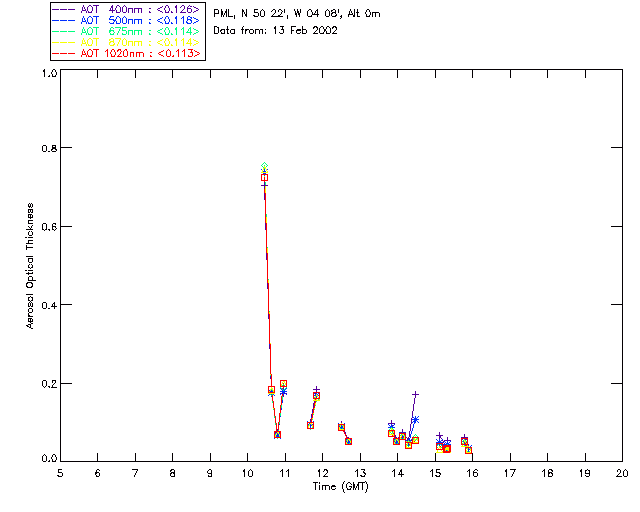Select the purple plus marker near 14.5 GMT at 0.17
640x512 pixels.
(416, 394)
